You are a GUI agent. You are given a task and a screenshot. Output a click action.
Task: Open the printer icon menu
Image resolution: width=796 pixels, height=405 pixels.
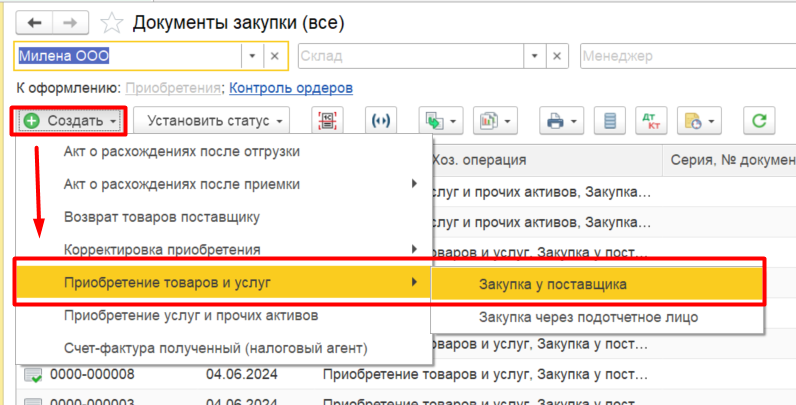[561, 121]
